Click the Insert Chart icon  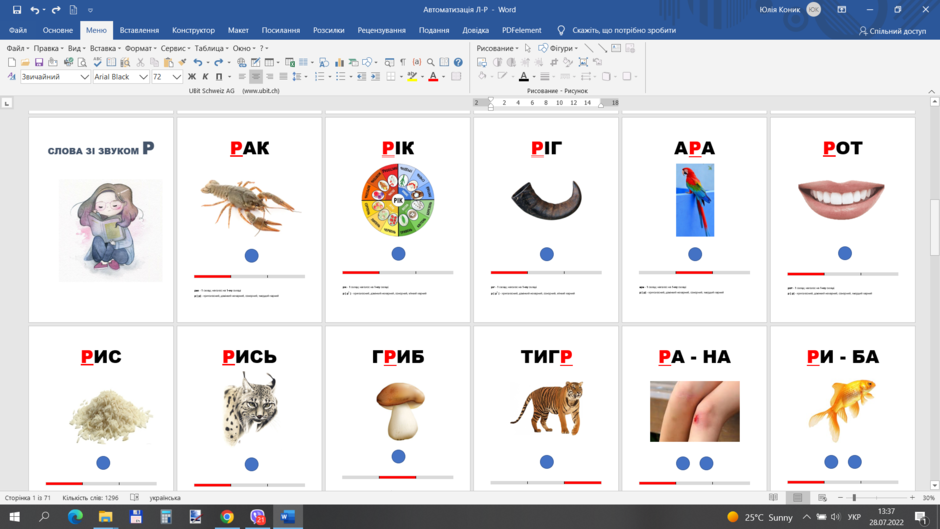point(339,62)
